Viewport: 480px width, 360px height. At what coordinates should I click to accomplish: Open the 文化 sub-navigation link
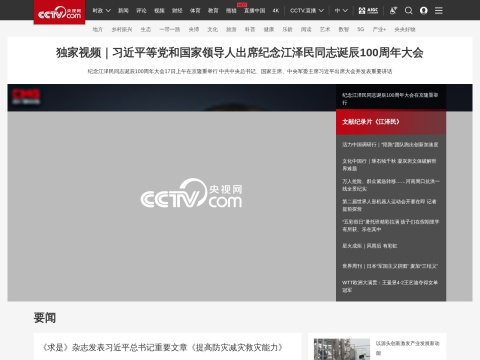point(212,29)
